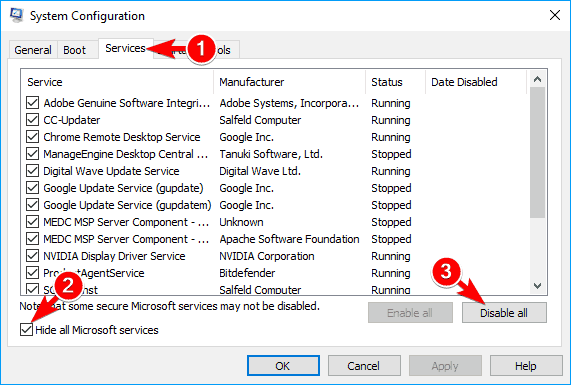Switch to the General tab
This screenshot has height=385, width=571.
pyautogui.click(x=33, y=50)
